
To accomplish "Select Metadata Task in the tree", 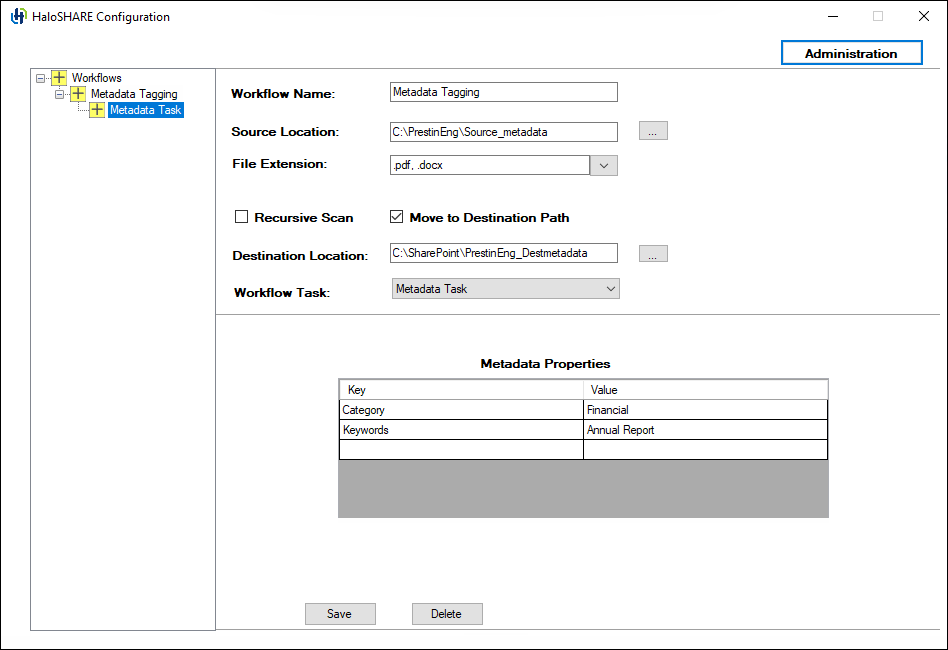I will click(145, 110).
